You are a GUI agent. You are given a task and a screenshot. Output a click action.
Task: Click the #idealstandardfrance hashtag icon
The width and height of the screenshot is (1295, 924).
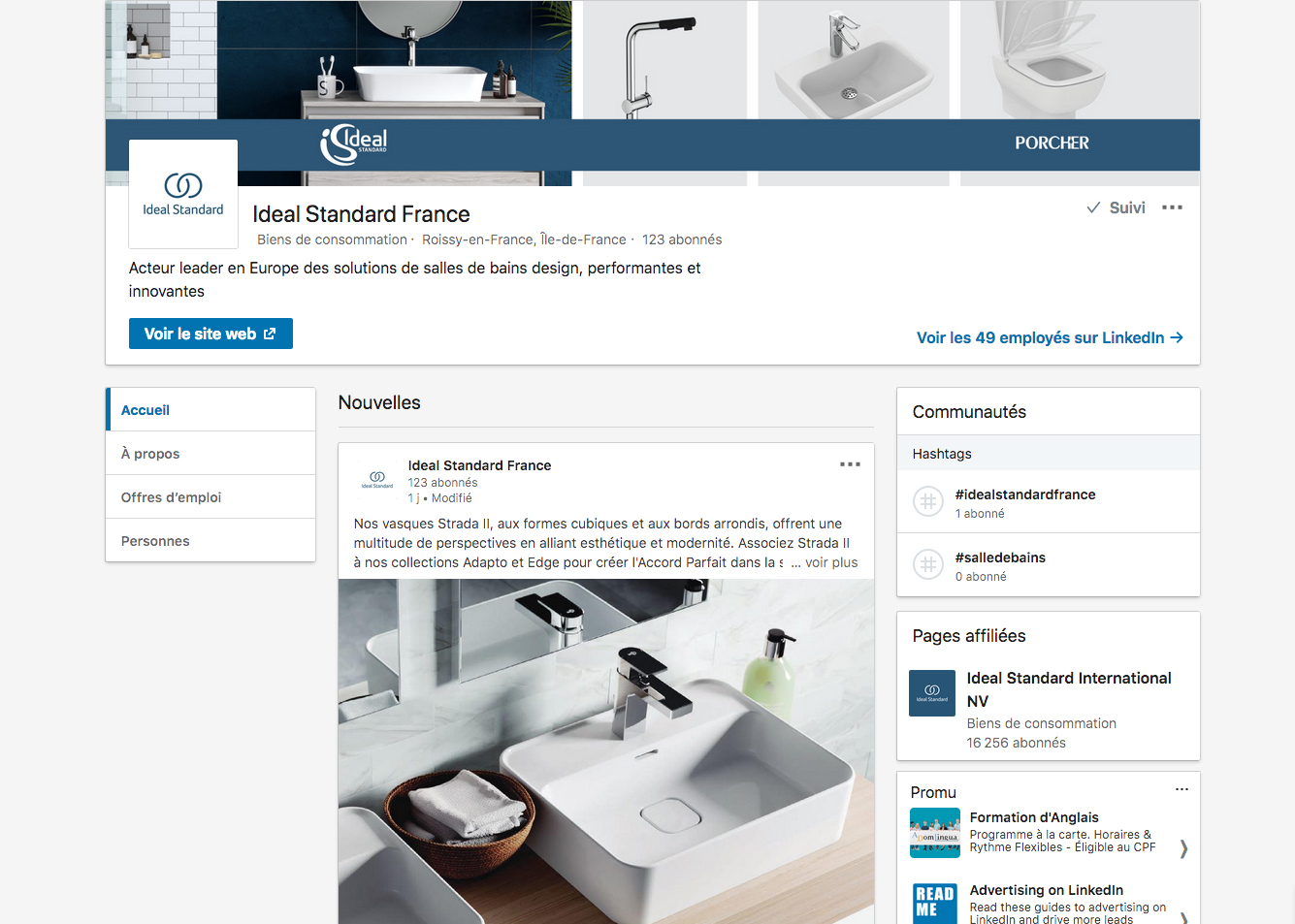click(928, 501)
